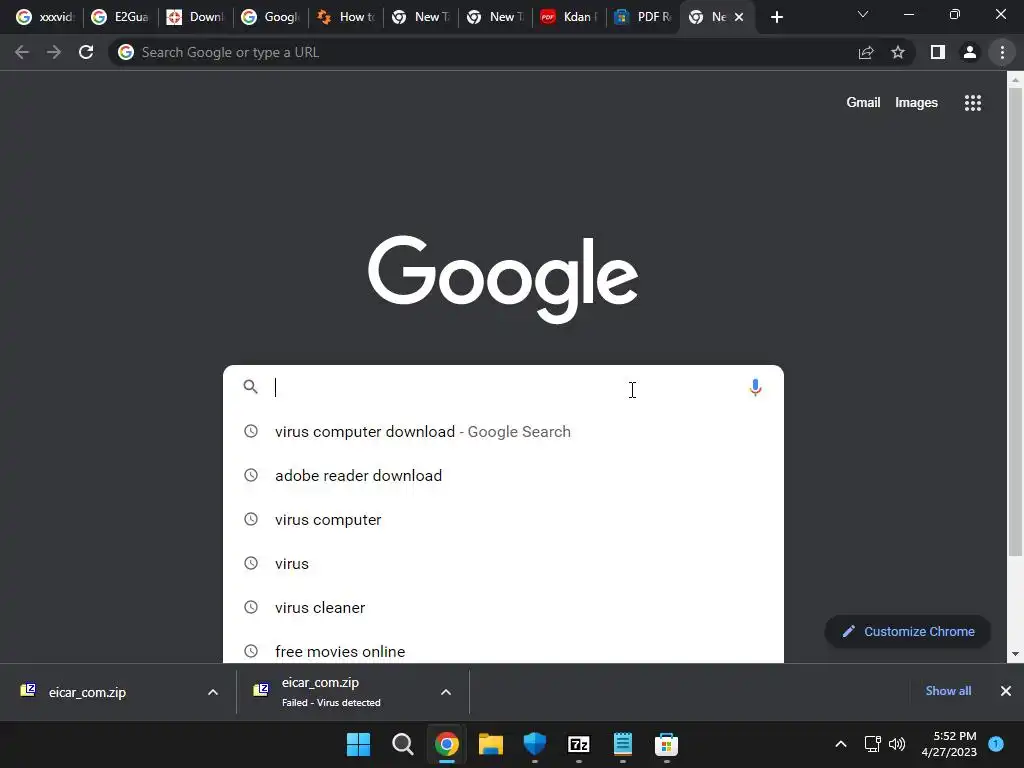Open Microsoft Store from taskbar
1024x768 pixels.
coord(666,744)
